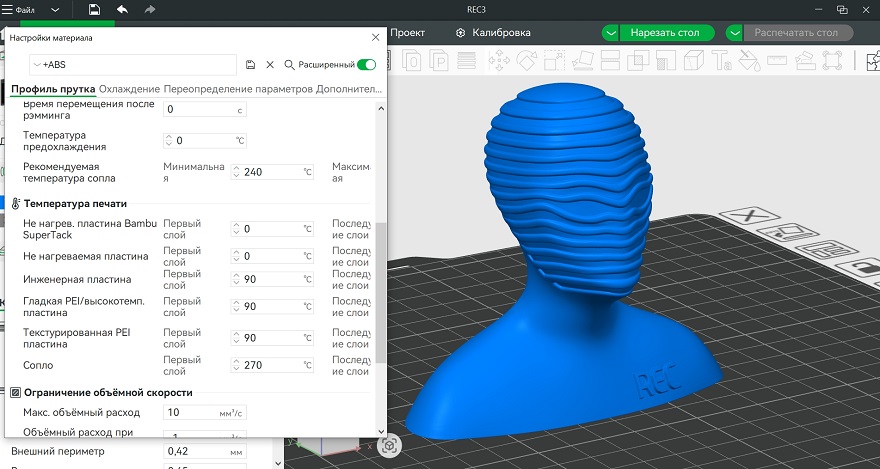
Task: Select the Scale tool icon
Action: click(x=552, y=61)
